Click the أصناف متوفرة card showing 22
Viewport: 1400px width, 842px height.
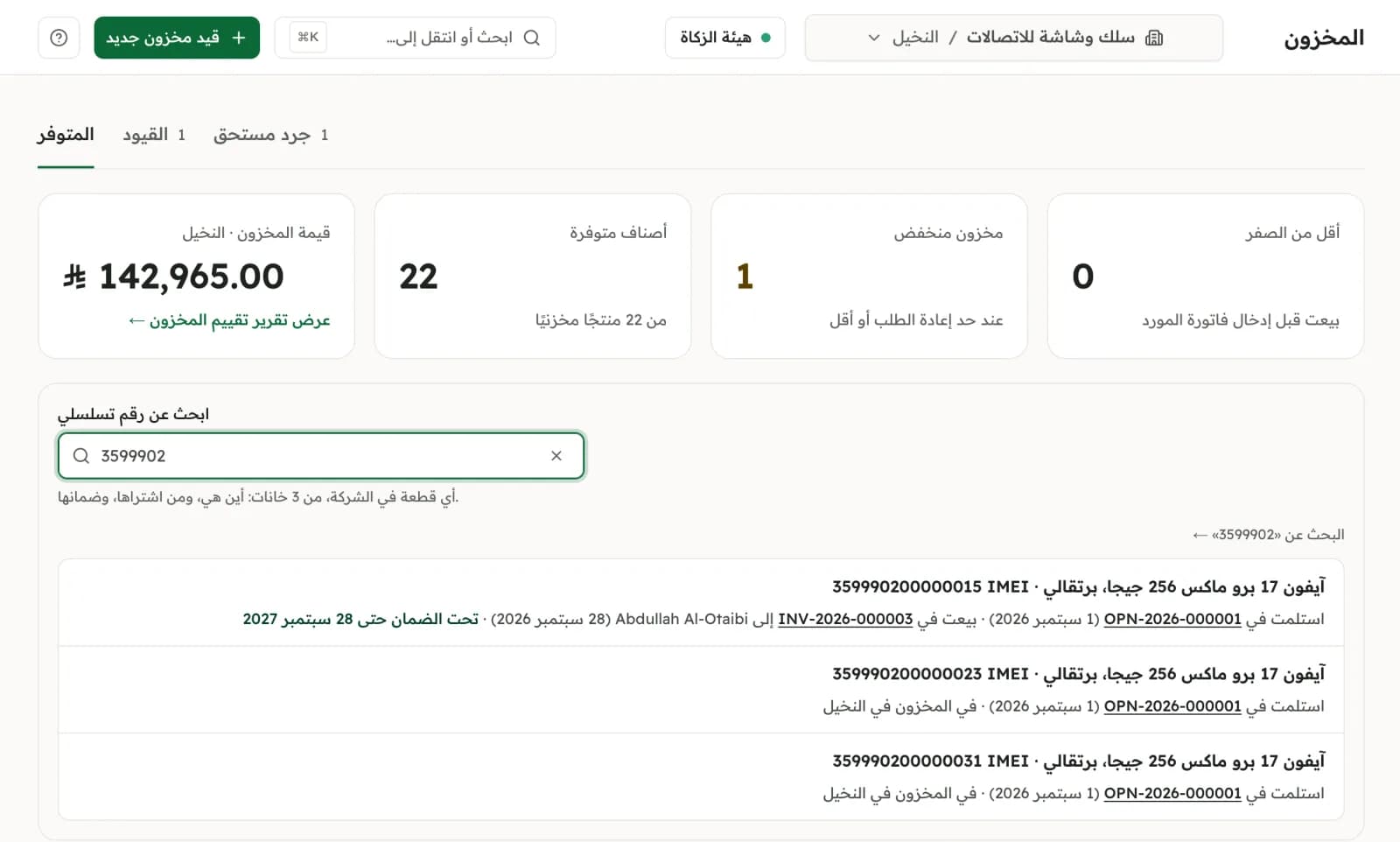coord(533,276)
